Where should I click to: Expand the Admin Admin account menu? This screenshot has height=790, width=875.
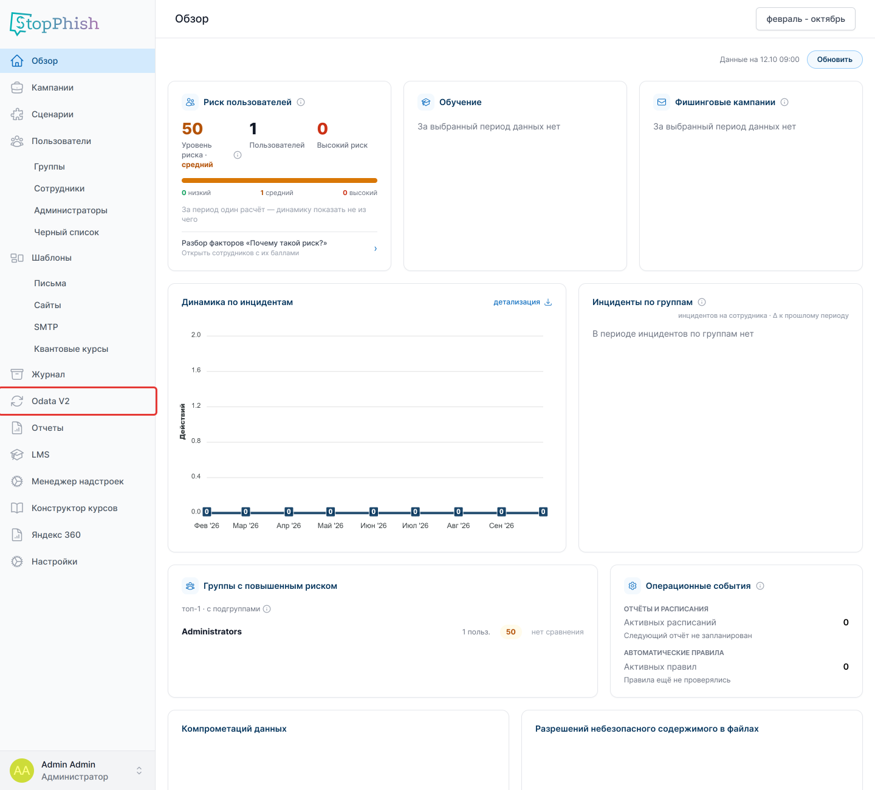(x=139, y=770)
